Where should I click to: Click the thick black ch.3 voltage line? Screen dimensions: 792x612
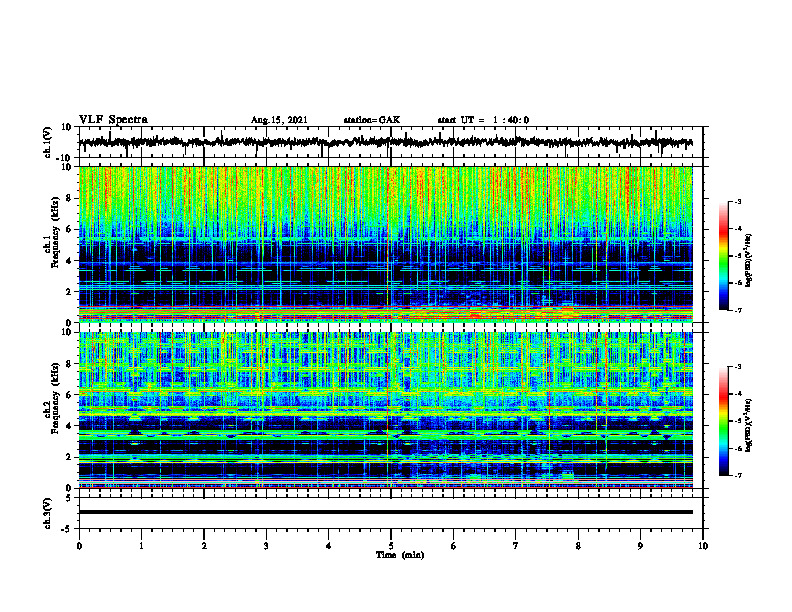point(385,512)
